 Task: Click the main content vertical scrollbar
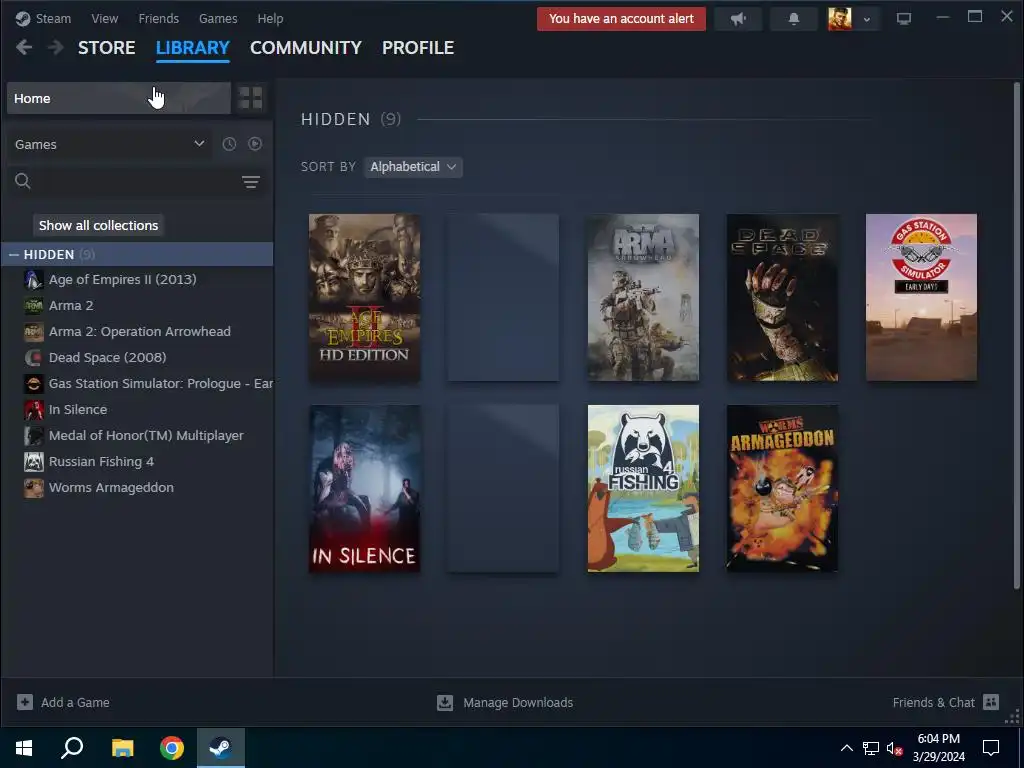click(x=1016, y=335)
